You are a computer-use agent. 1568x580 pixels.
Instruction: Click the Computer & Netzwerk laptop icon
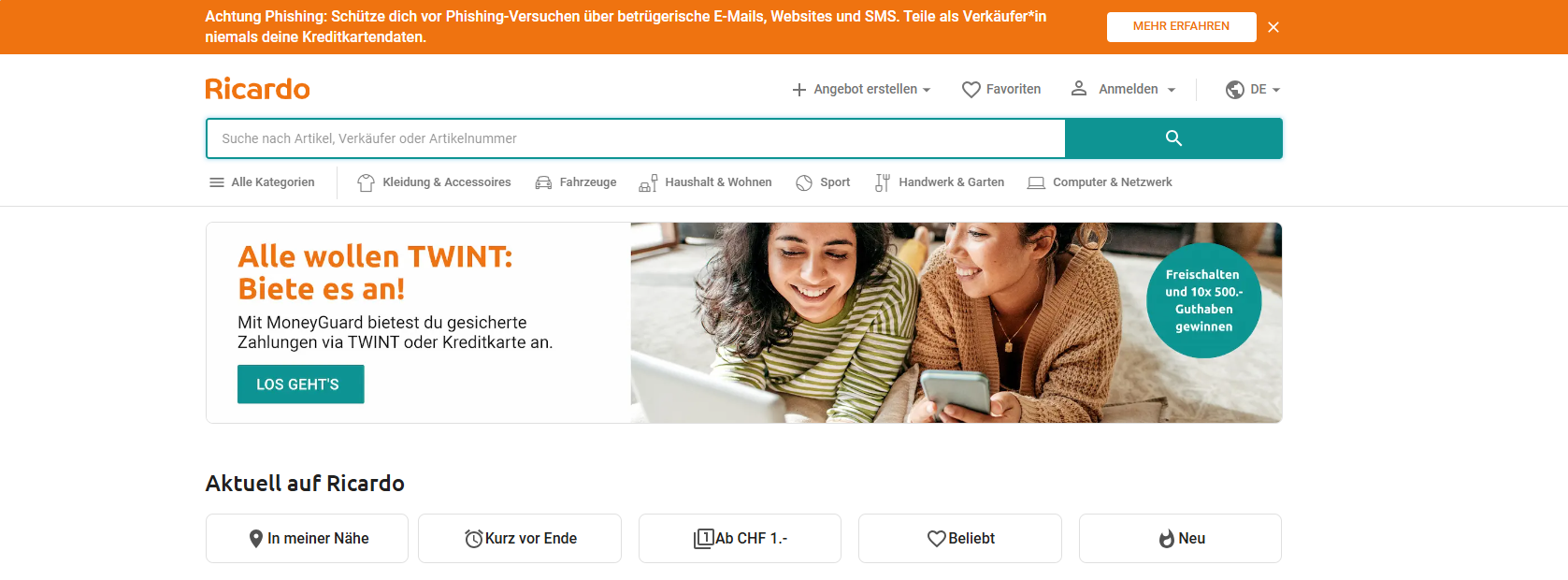click(x=1036, y=182)
